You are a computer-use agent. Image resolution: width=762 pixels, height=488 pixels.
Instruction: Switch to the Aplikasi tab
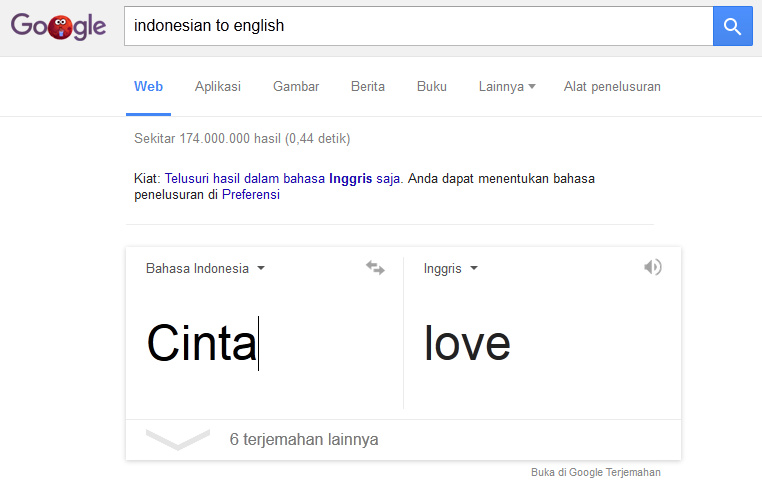(x=218, y=87)
